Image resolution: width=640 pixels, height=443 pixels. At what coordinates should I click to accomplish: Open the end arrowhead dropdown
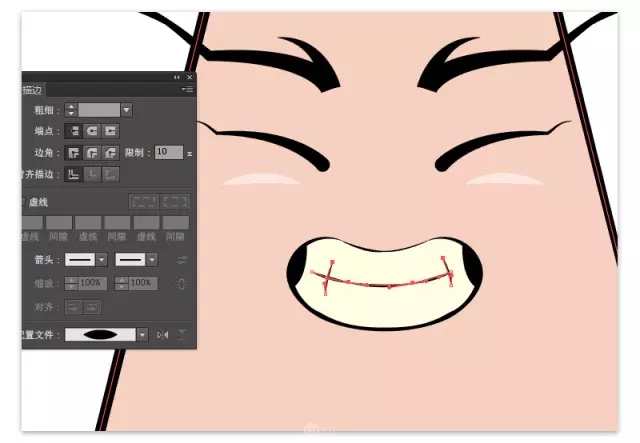152,259
